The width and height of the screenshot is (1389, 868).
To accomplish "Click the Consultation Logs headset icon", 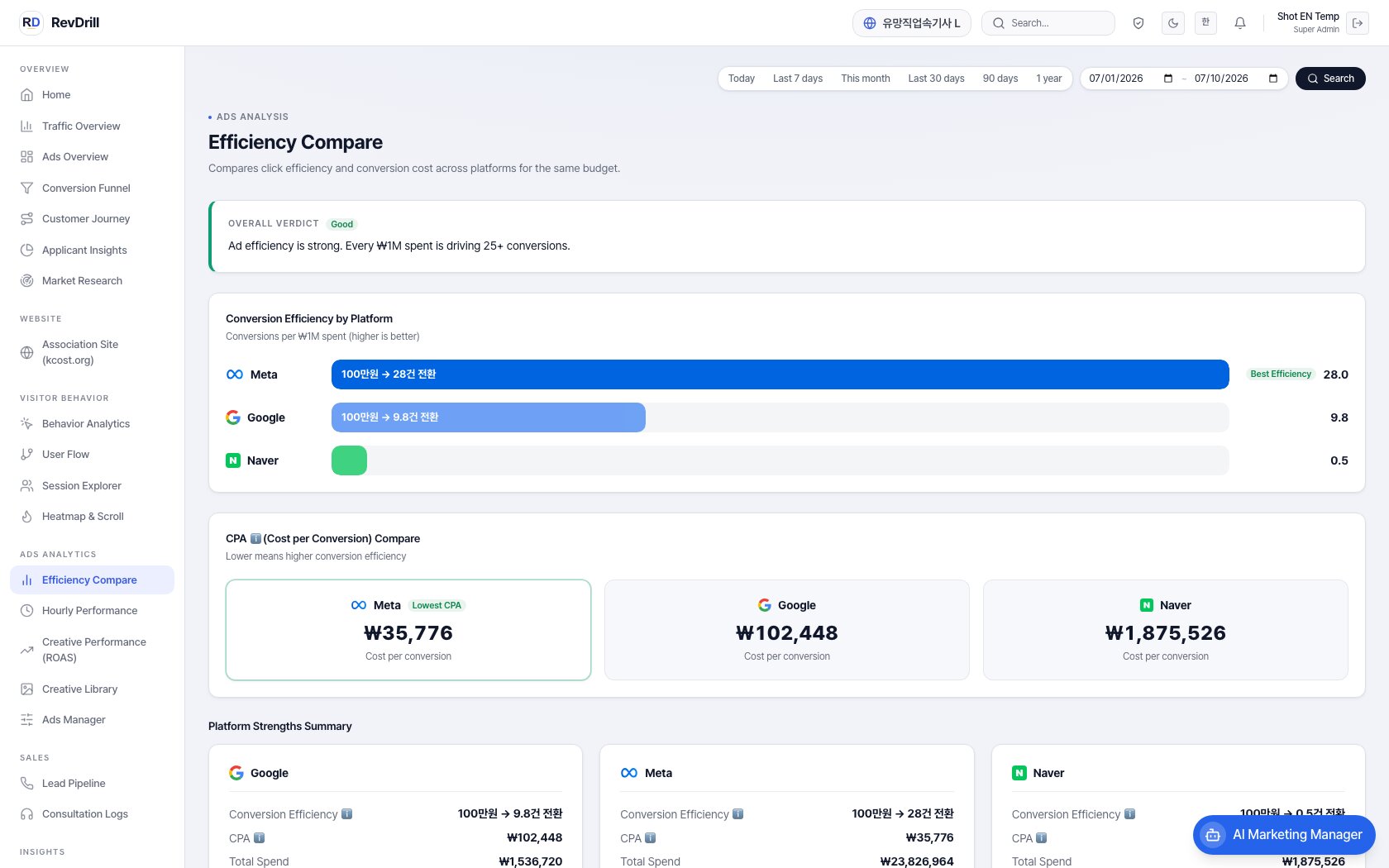I will [27, 814].
